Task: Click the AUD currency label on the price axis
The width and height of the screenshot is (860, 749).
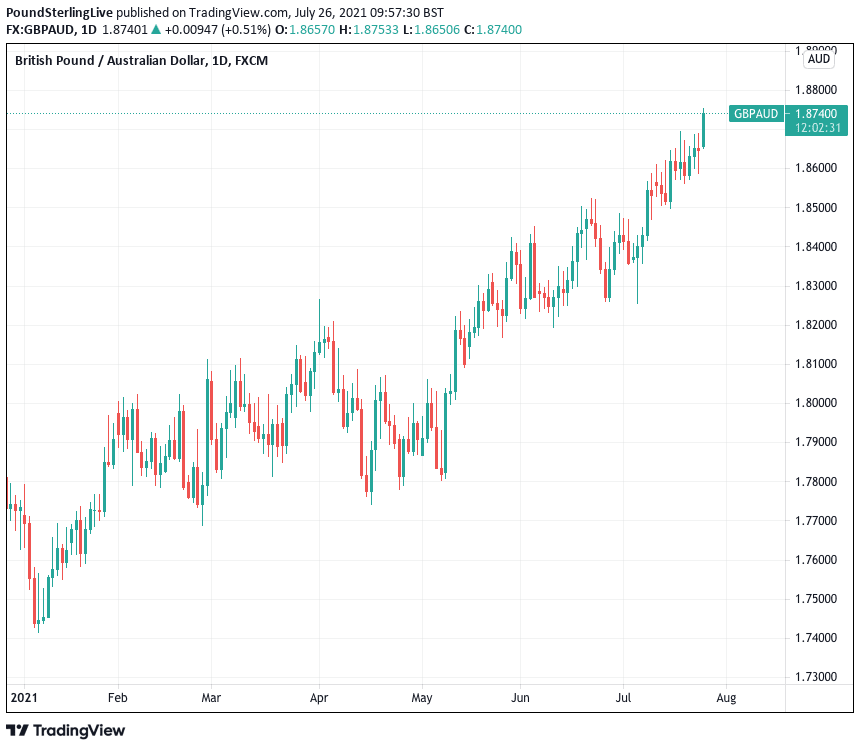Action: pos(818,59)
